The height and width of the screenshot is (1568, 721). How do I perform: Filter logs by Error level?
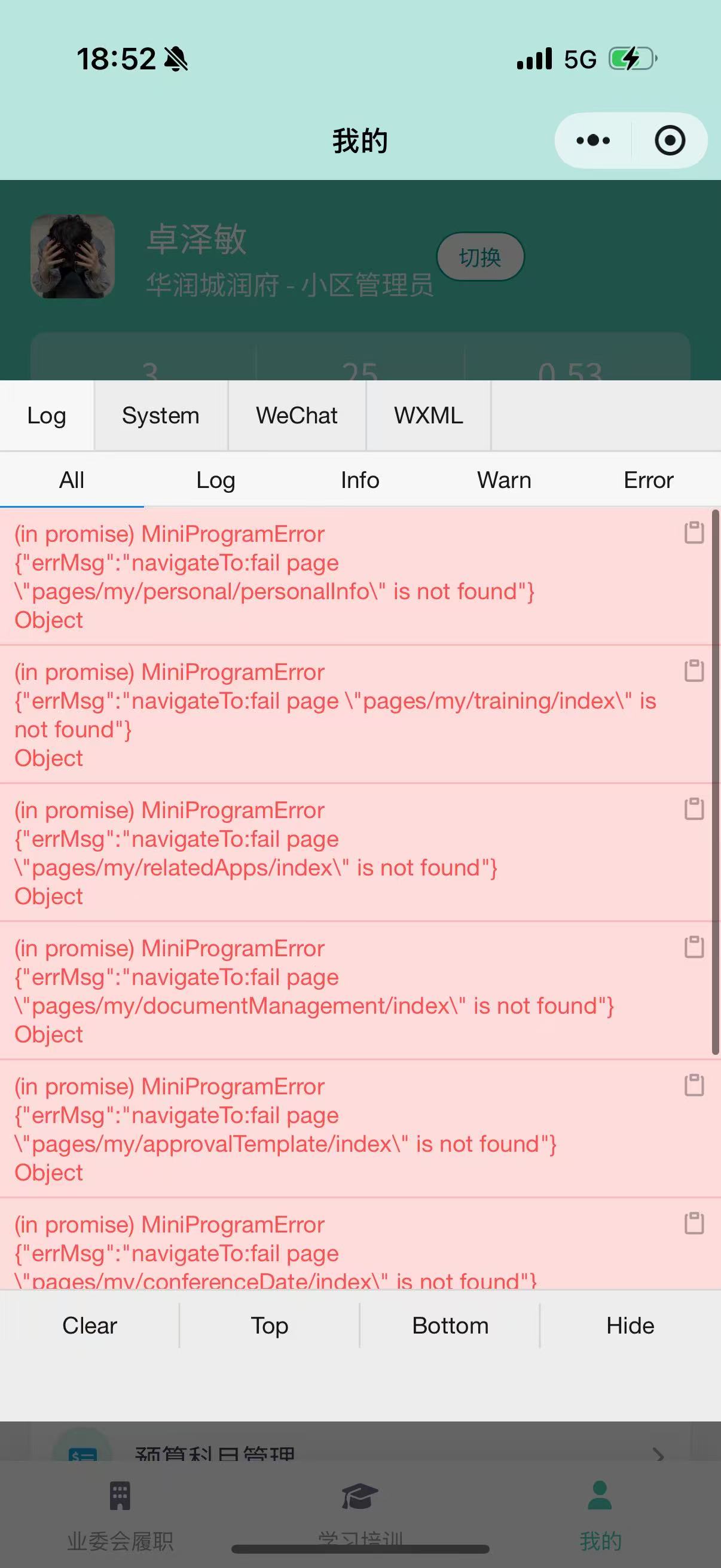tap(648, 480)
